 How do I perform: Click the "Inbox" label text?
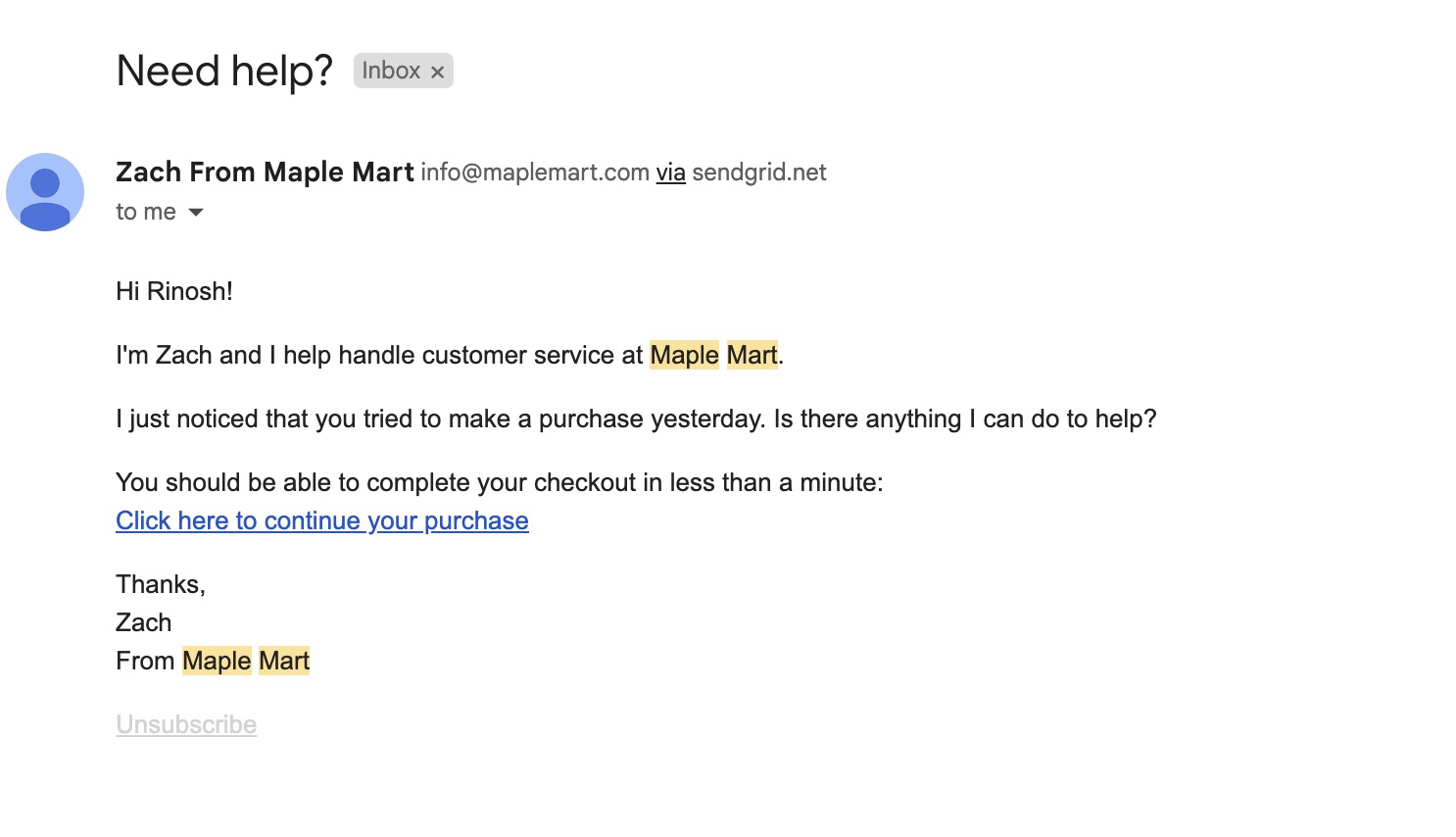(x=391, y=71)
